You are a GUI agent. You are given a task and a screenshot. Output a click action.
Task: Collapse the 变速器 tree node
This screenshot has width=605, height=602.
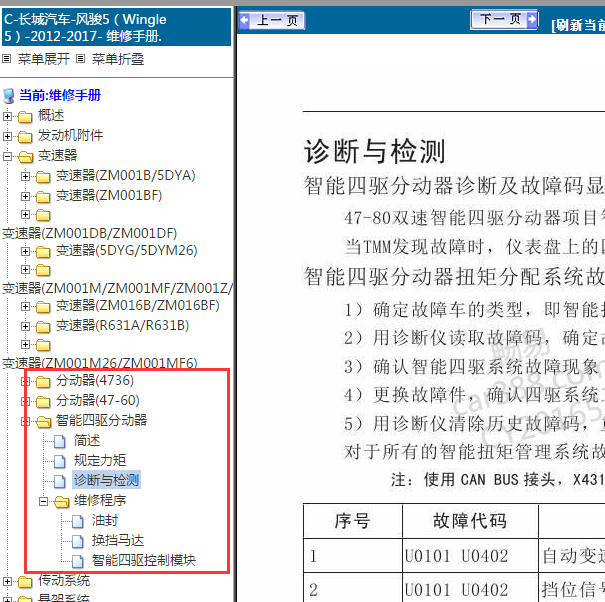(x=7, y=156)
